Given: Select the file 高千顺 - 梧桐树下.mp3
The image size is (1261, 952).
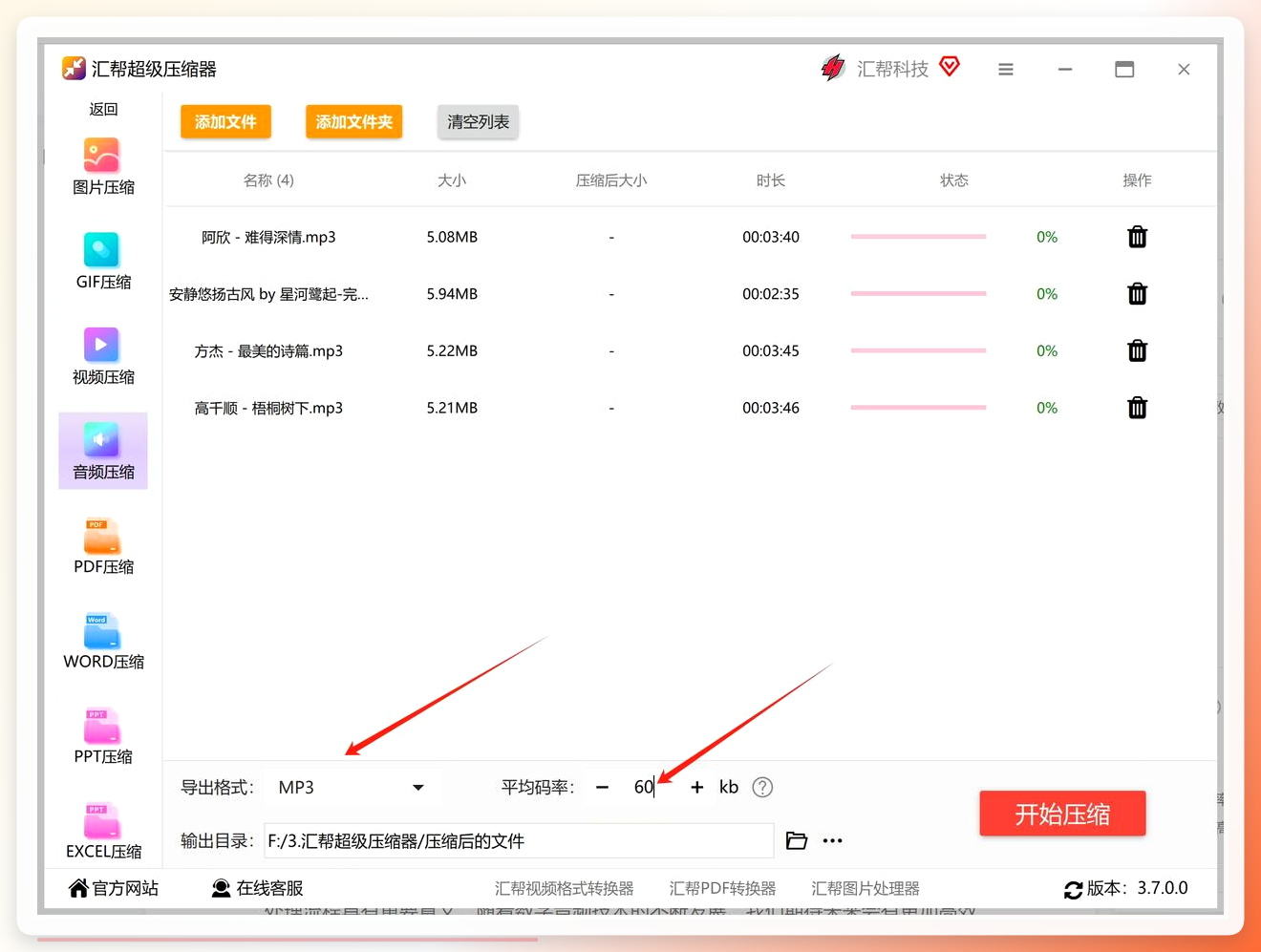Looking at the screenshot, I should pyautogui.click(x=268, y=408).
